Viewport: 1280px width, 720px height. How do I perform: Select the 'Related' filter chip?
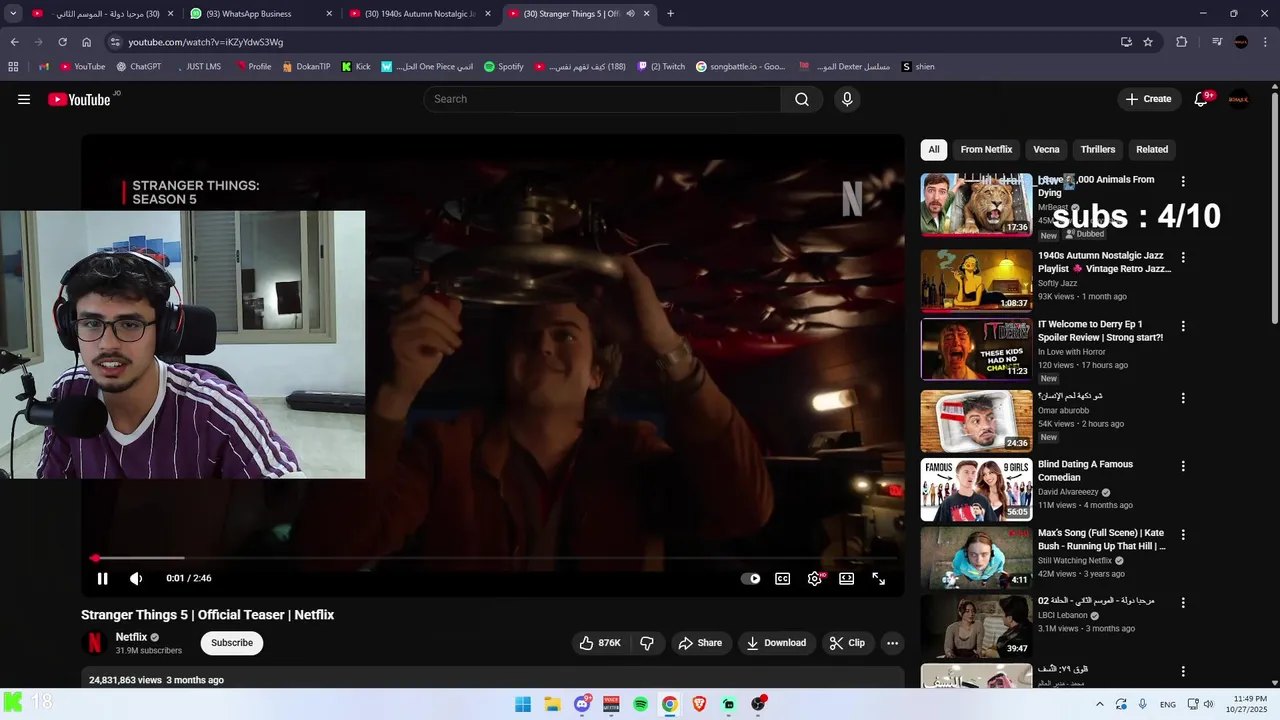coord(1152,149)
